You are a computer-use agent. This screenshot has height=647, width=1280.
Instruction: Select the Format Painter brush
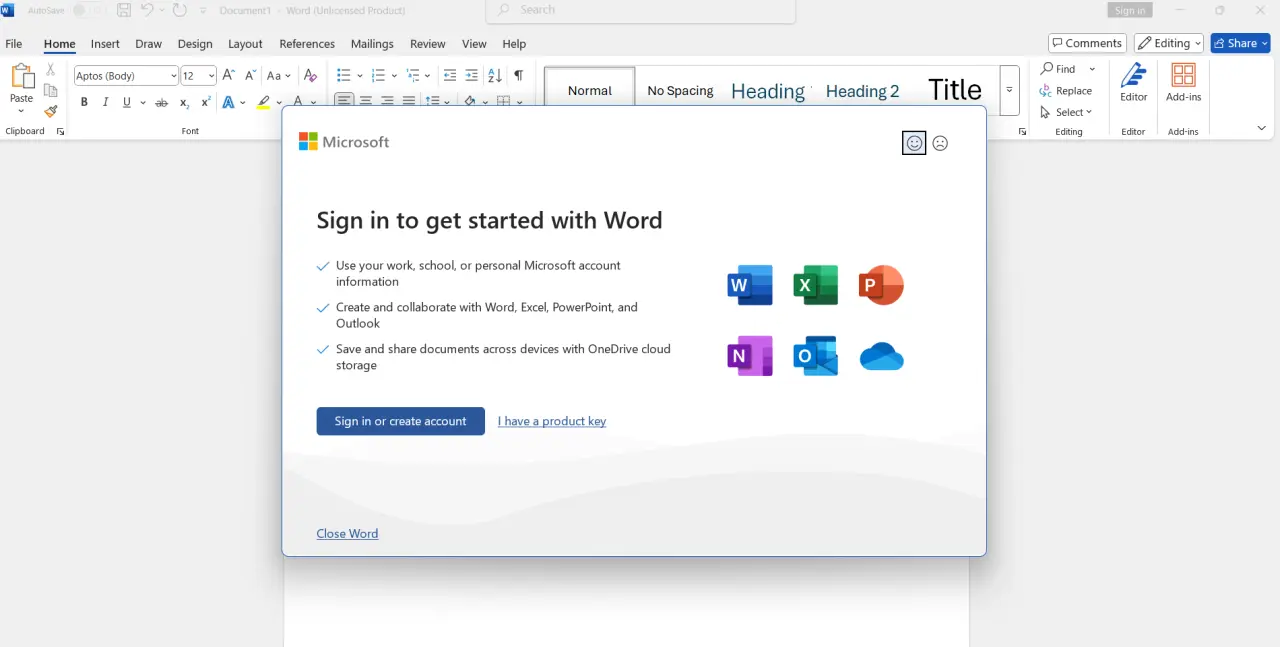pos(51,112)
